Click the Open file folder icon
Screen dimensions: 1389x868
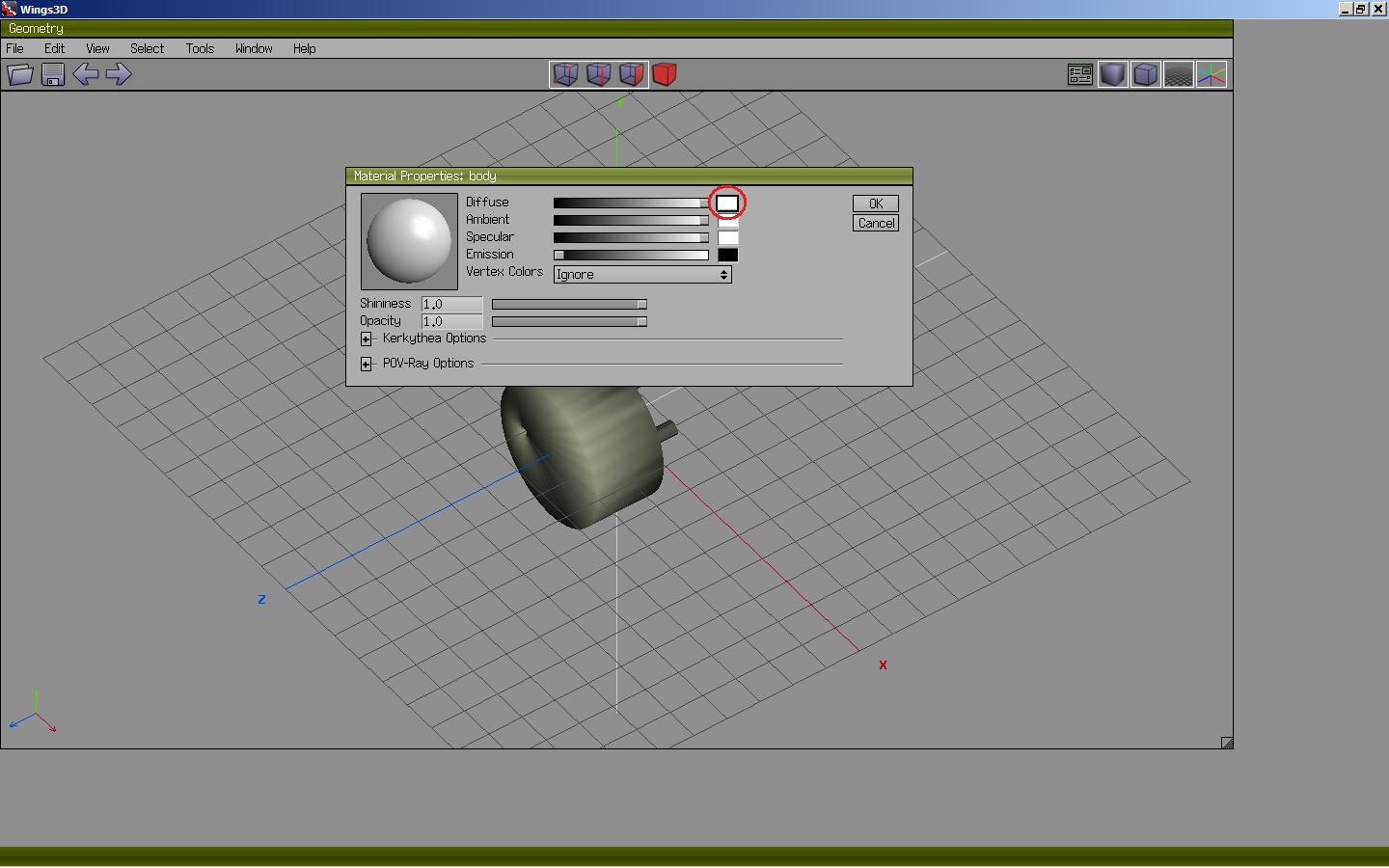pyautogui.click(x=20, y=74)
